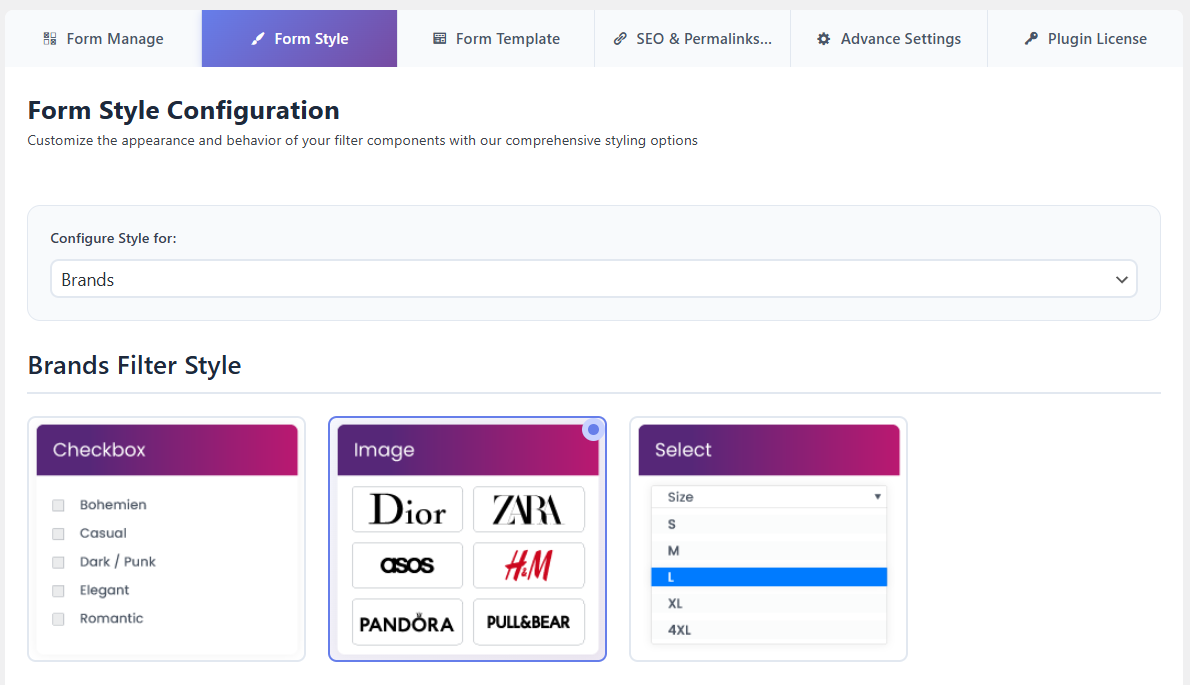Image resolution: width=1190 pixels, height=685 pixels.
Task: Choose the Image filter style card
Action: pyautogui.click(x=468, y=539)
